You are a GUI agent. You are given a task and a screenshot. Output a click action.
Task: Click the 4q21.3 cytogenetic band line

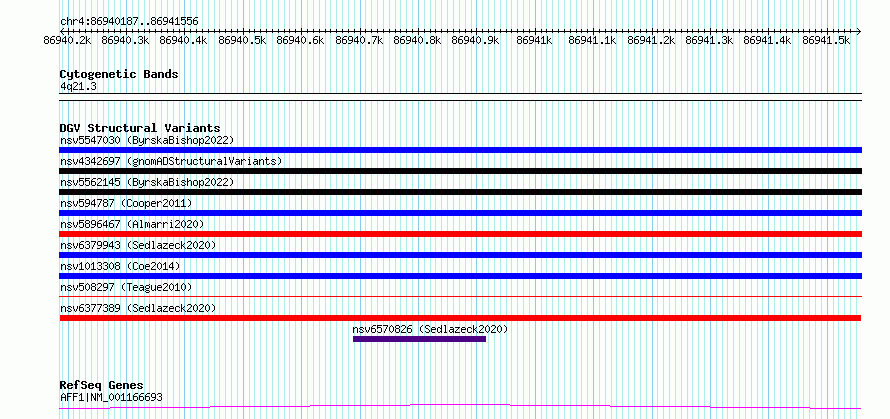460,97
